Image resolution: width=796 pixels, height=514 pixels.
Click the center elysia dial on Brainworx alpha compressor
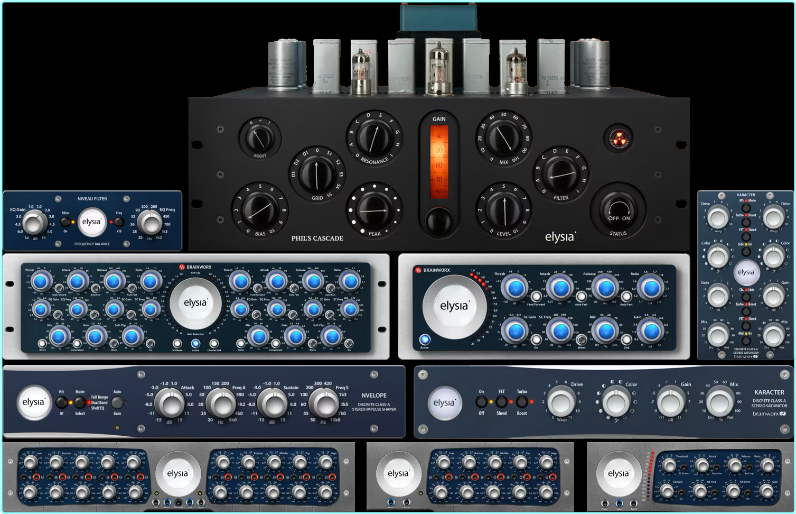(x=195, y=303)
